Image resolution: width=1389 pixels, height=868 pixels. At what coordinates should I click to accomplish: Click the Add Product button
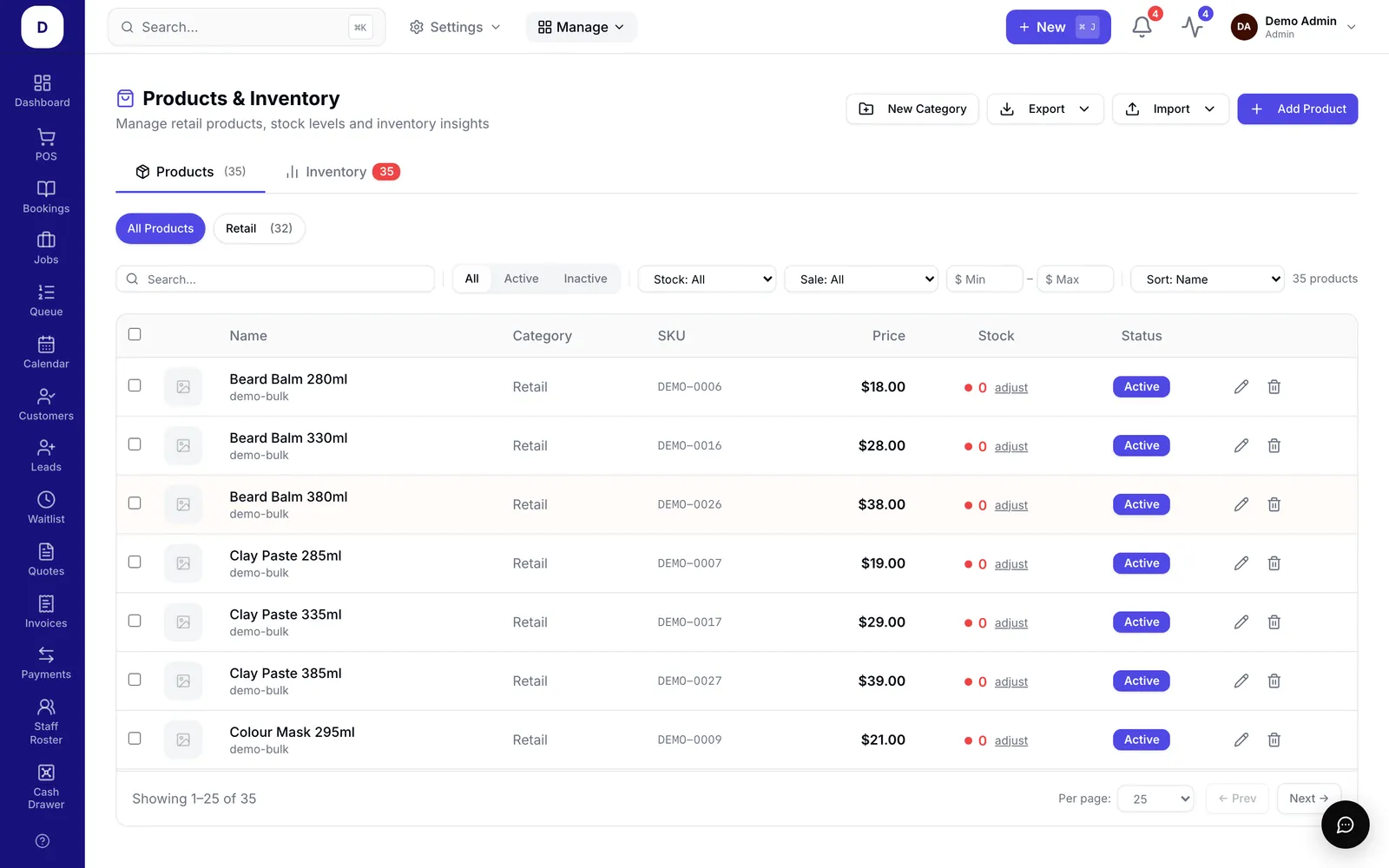[x=1297, y=109]
